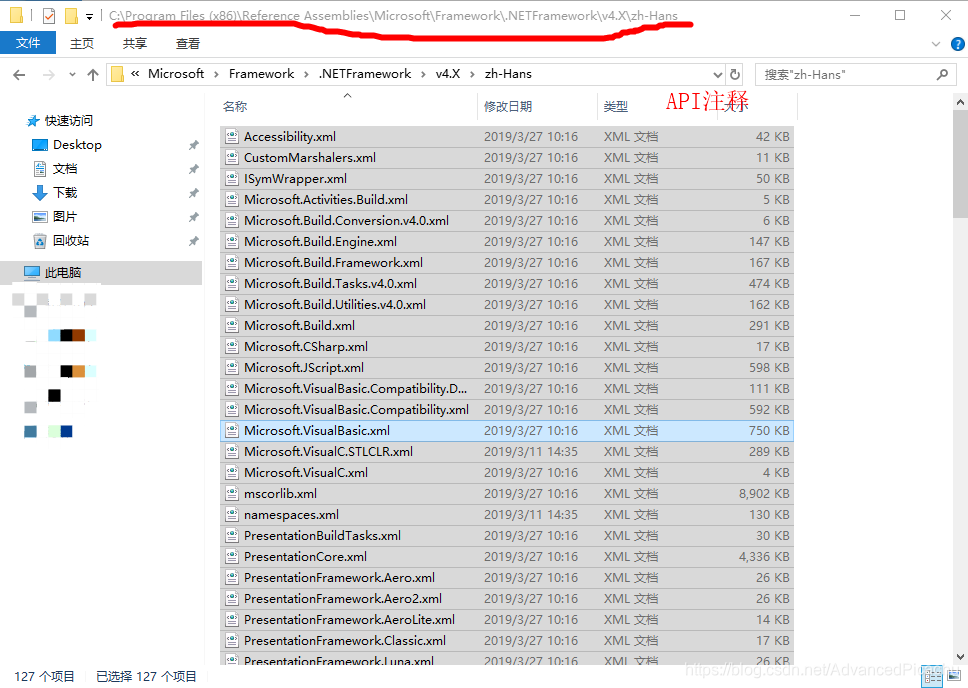Unpin 下载 using its pin icon
Viewport: 968px width, 688px height.
(194, 193)
